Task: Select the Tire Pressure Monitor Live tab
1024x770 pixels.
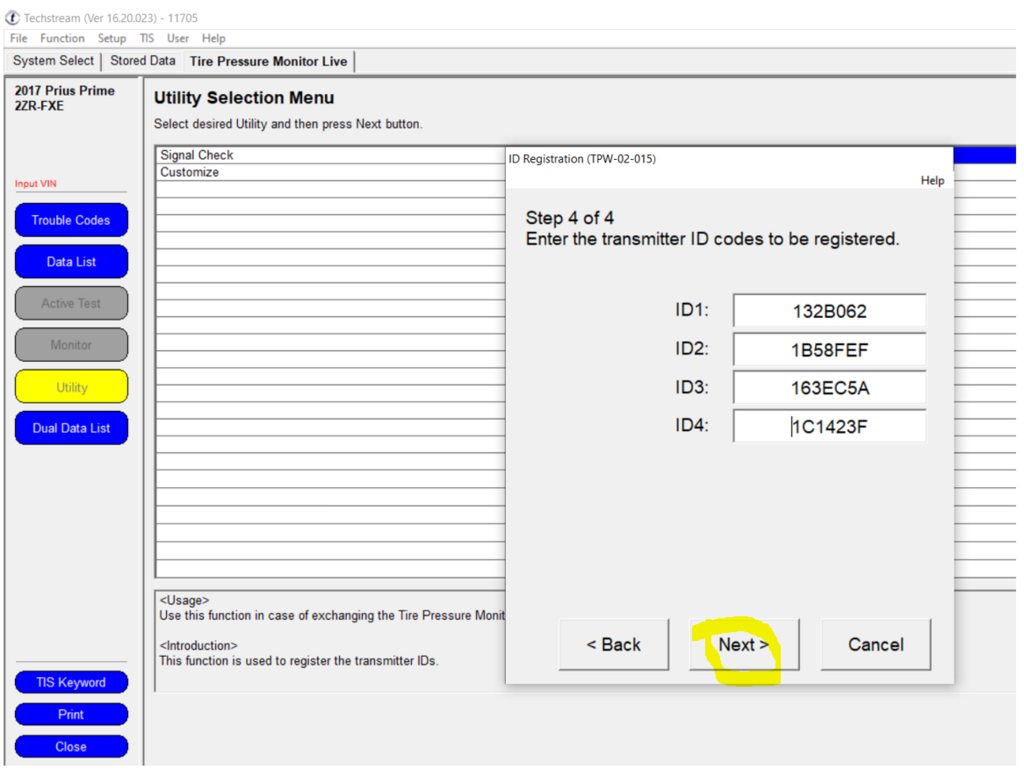Action: pyautogui.click(x=268, y=61)
